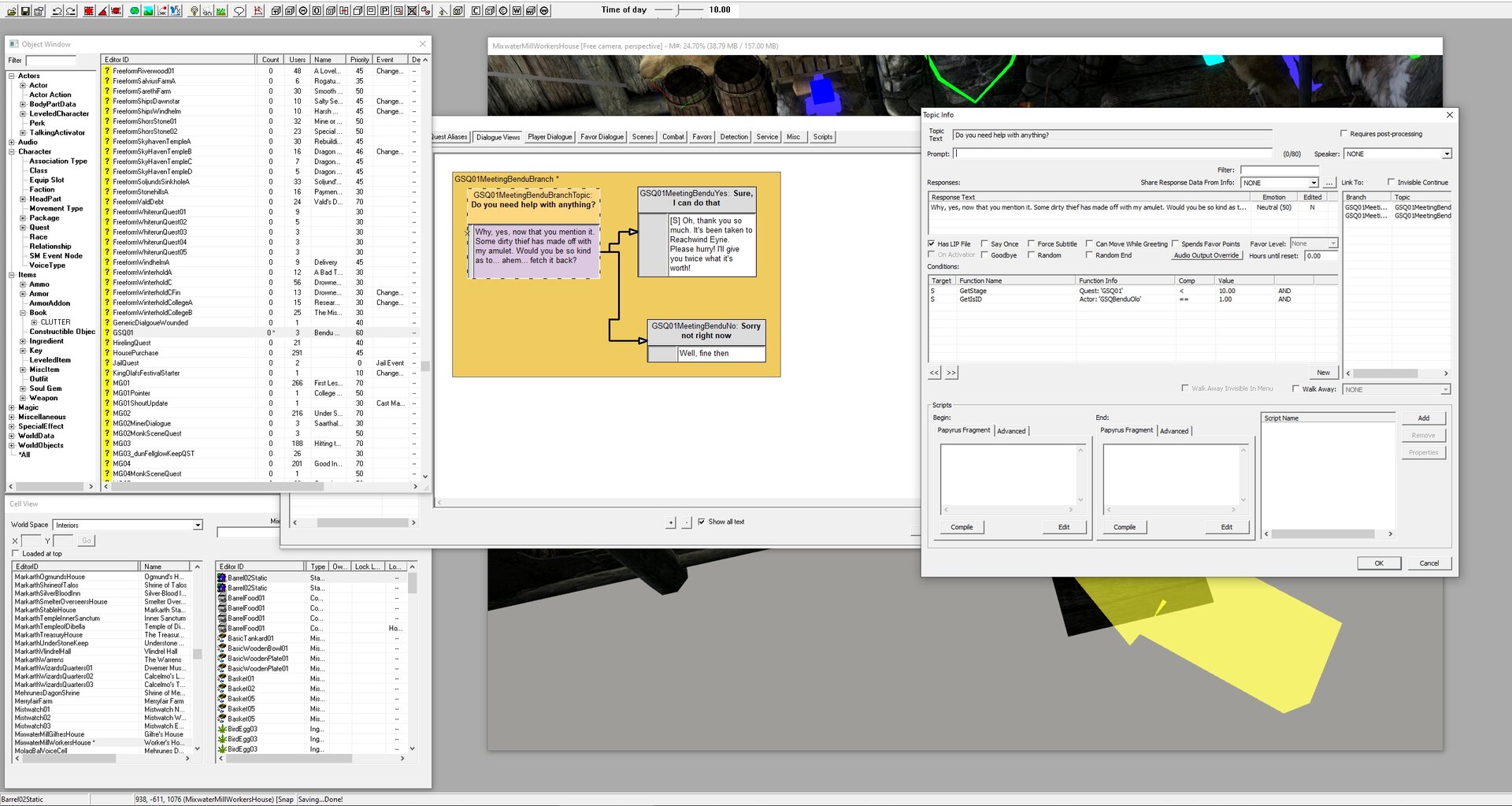Toggle the Show all text checkbox
The height and width of the screenshot is (806, 1512).
point(702,522)
